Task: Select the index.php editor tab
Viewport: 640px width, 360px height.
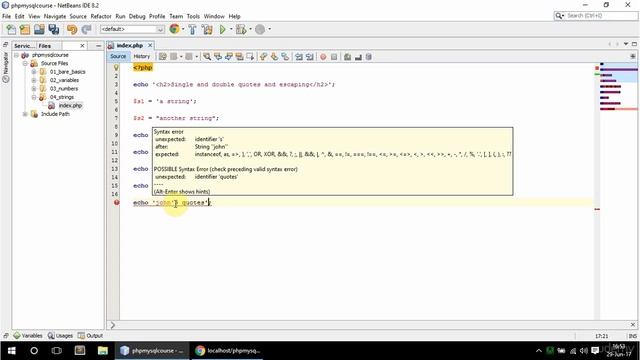Action: click(129, 45)
